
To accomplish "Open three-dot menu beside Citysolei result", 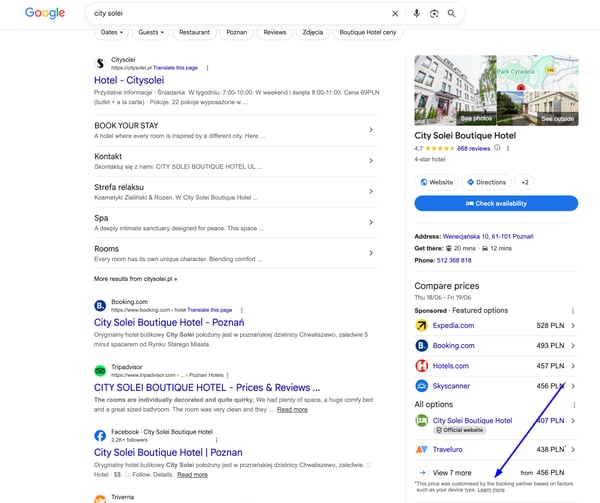I will [x=207, y=68].
